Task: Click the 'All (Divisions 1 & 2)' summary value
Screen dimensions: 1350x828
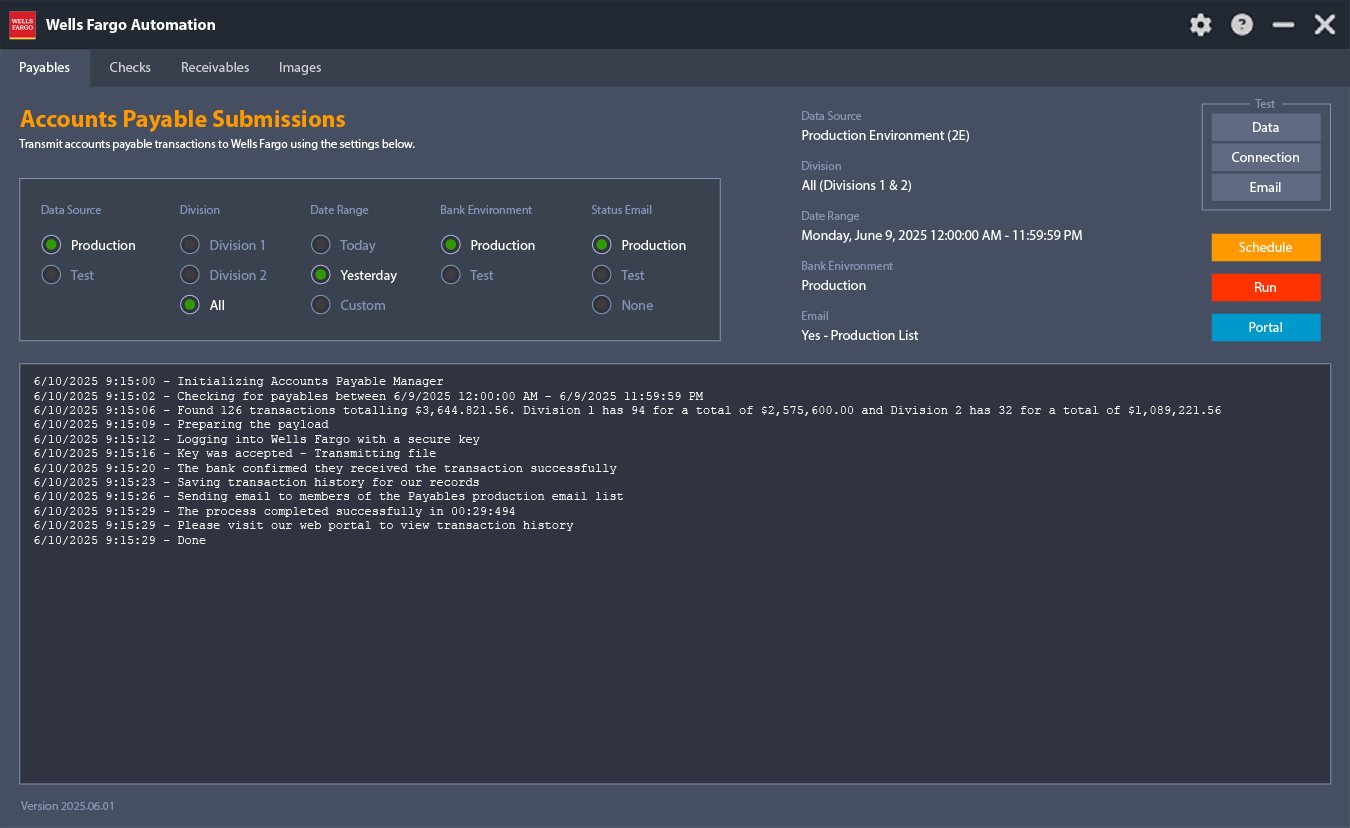Action: pyautogui.click(x=856, y=185)
